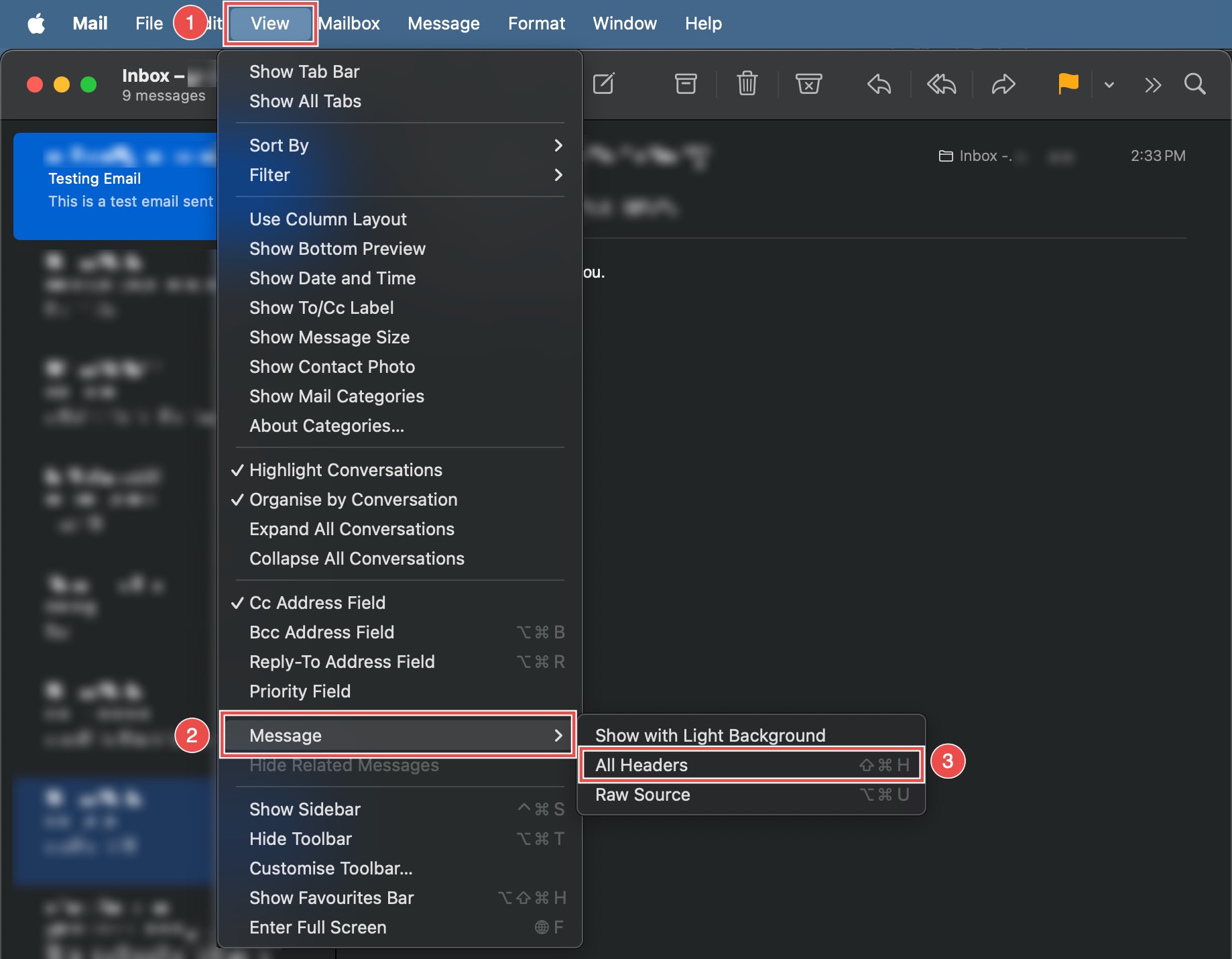Click the reply arrow icon
The image size is (1232, 959).
click(879, 84)
